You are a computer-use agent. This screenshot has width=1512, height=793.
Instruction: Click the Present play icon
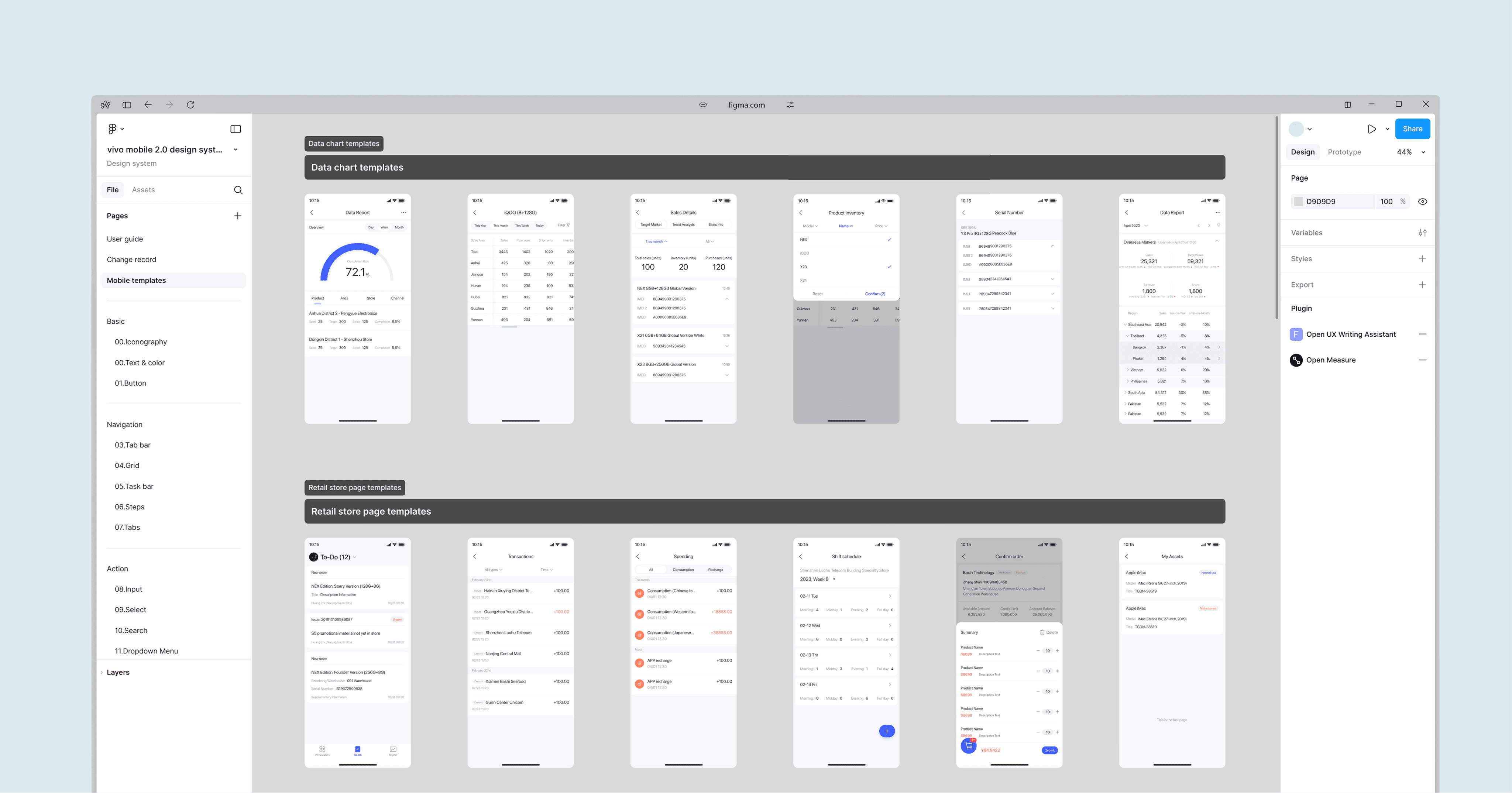[x=1372, y=129]
